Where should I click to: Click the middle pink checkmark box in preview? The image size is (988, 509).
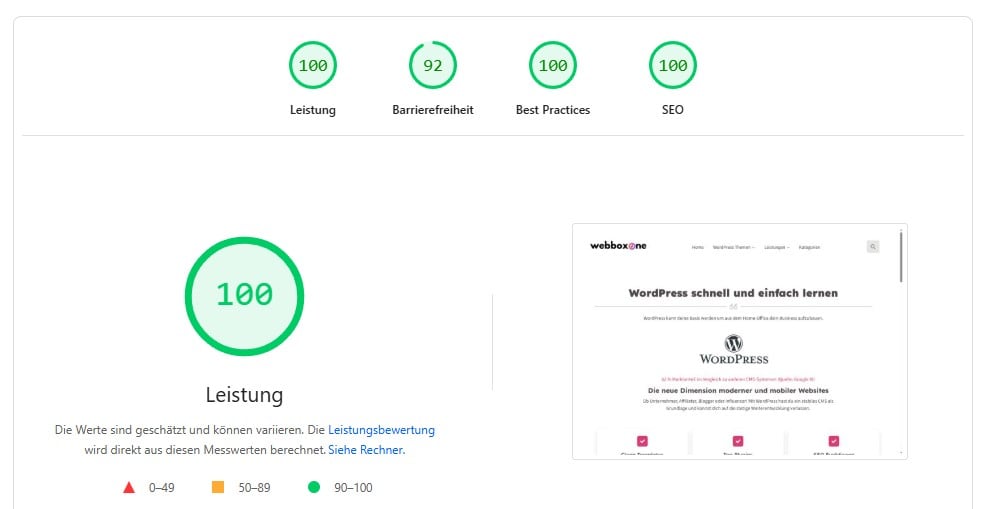pos(738,440)
